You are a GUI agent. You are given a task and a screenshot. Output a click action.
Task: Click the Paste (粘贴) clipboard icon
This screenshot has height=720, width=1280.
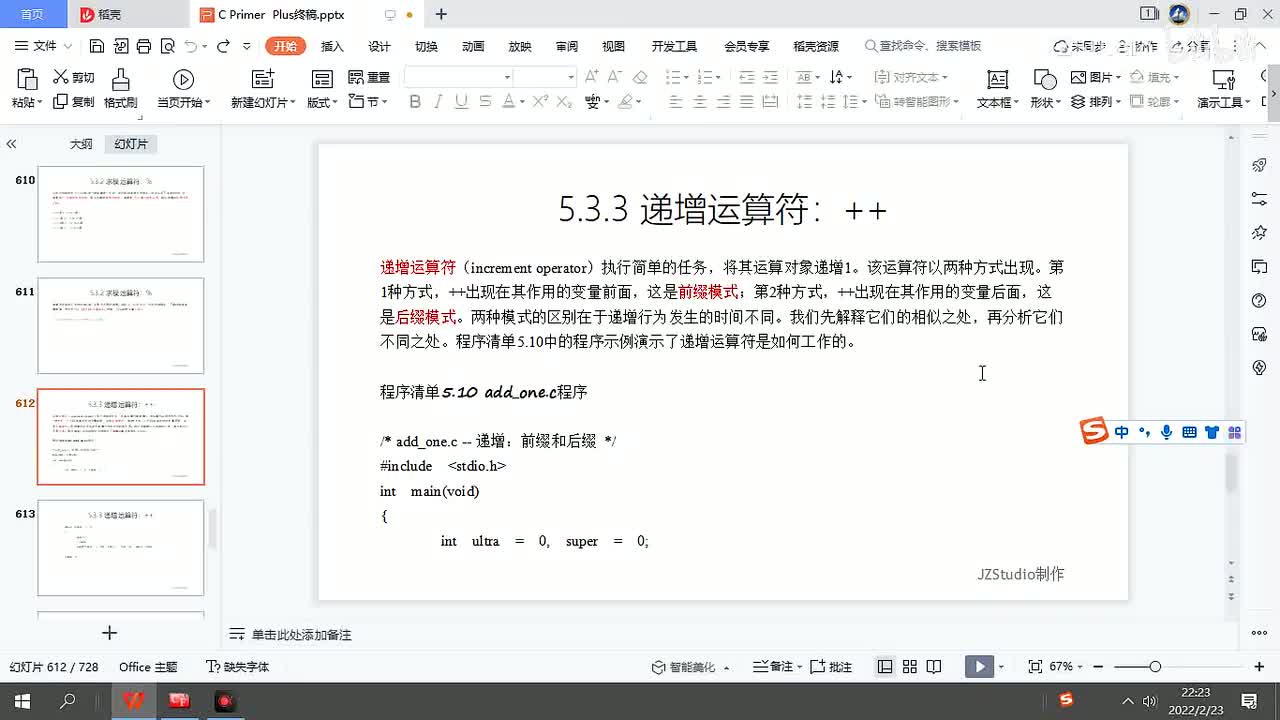click(27, 80)
